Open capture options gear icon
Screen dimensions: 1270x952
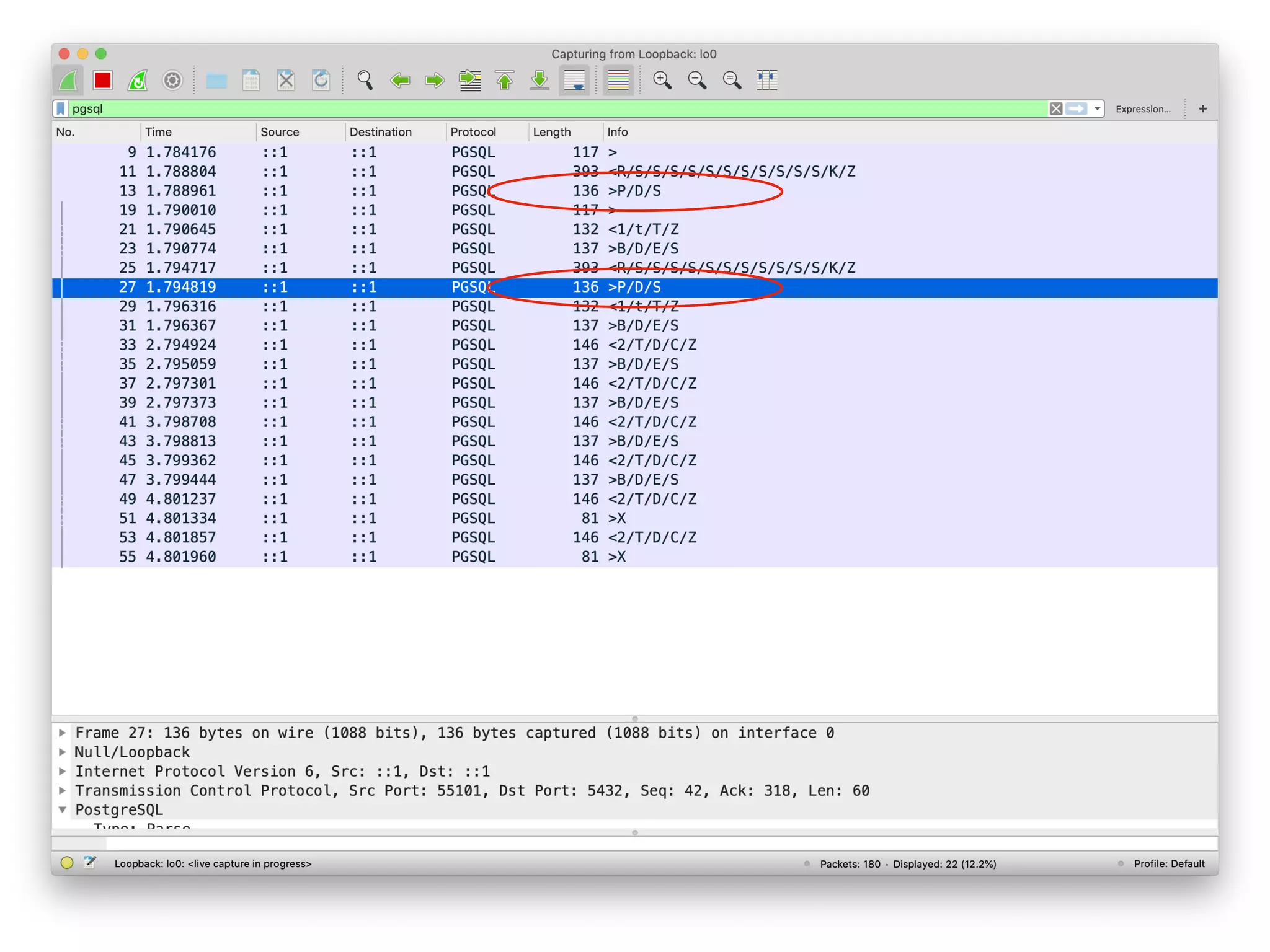pyautogui.click(x=172, y=80)
